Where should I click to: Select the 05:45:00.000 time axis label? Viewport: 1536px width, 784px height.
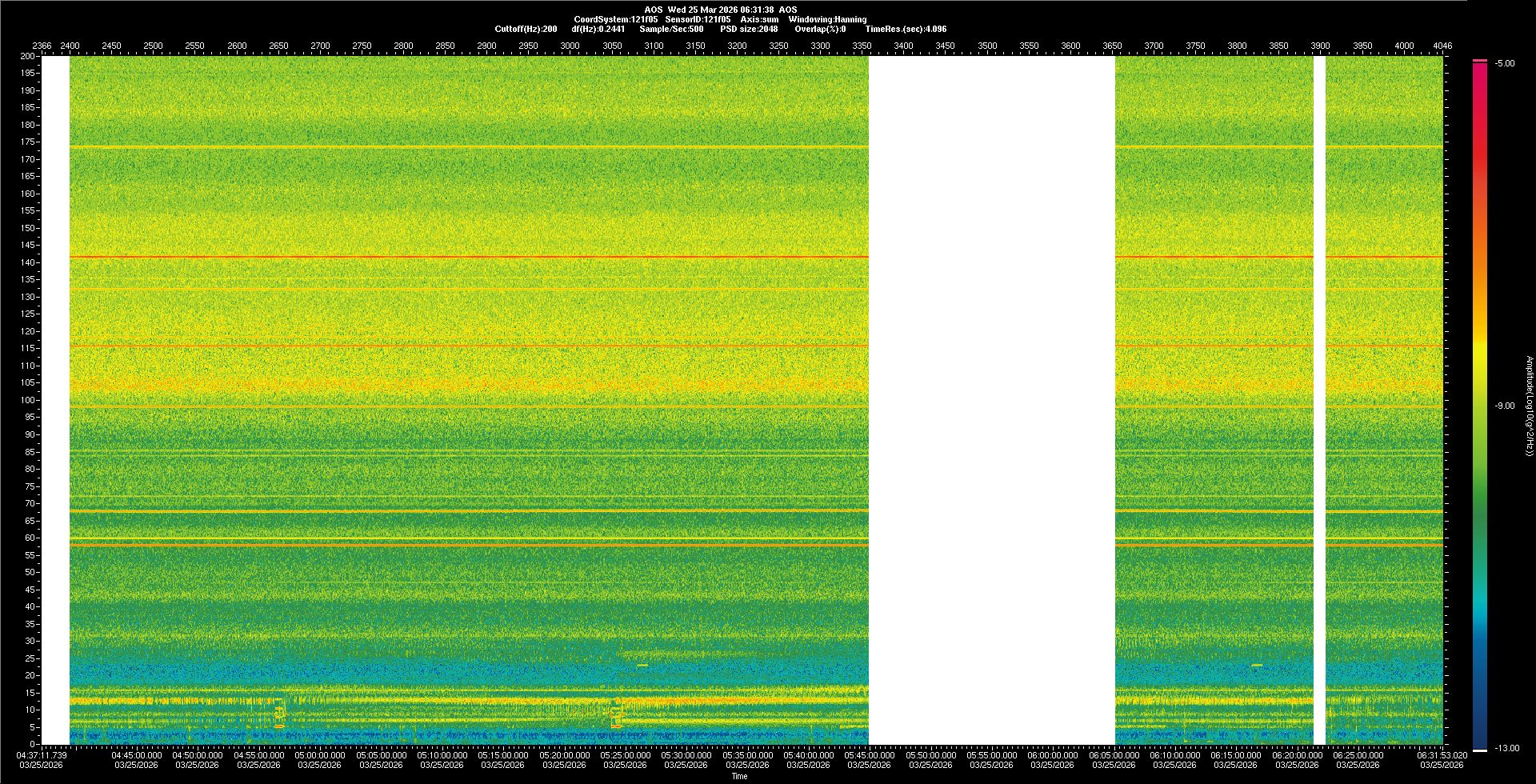point(870,755)
